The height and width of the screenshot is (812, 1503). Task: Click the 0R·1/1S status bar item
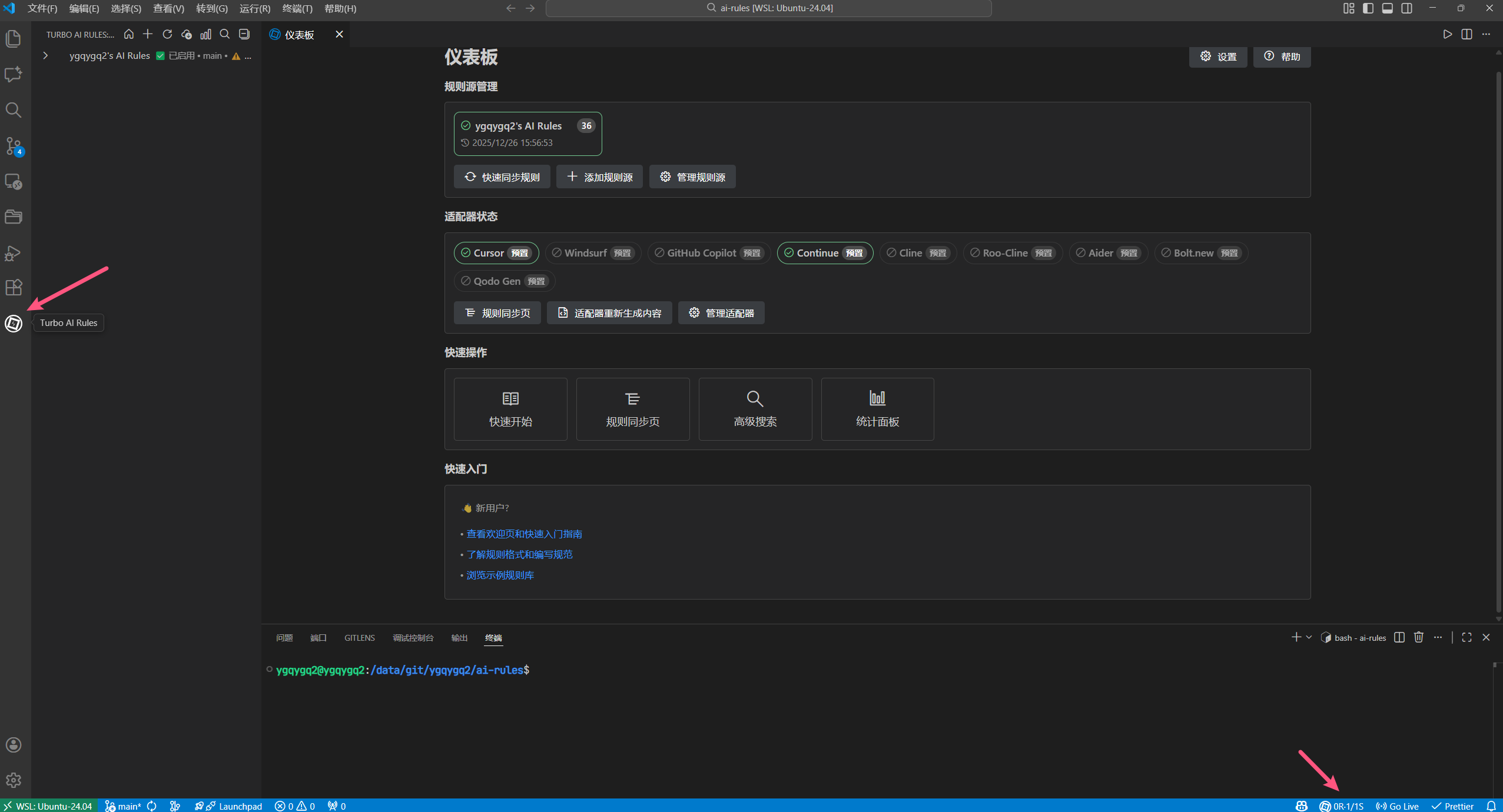[1342, 806]
